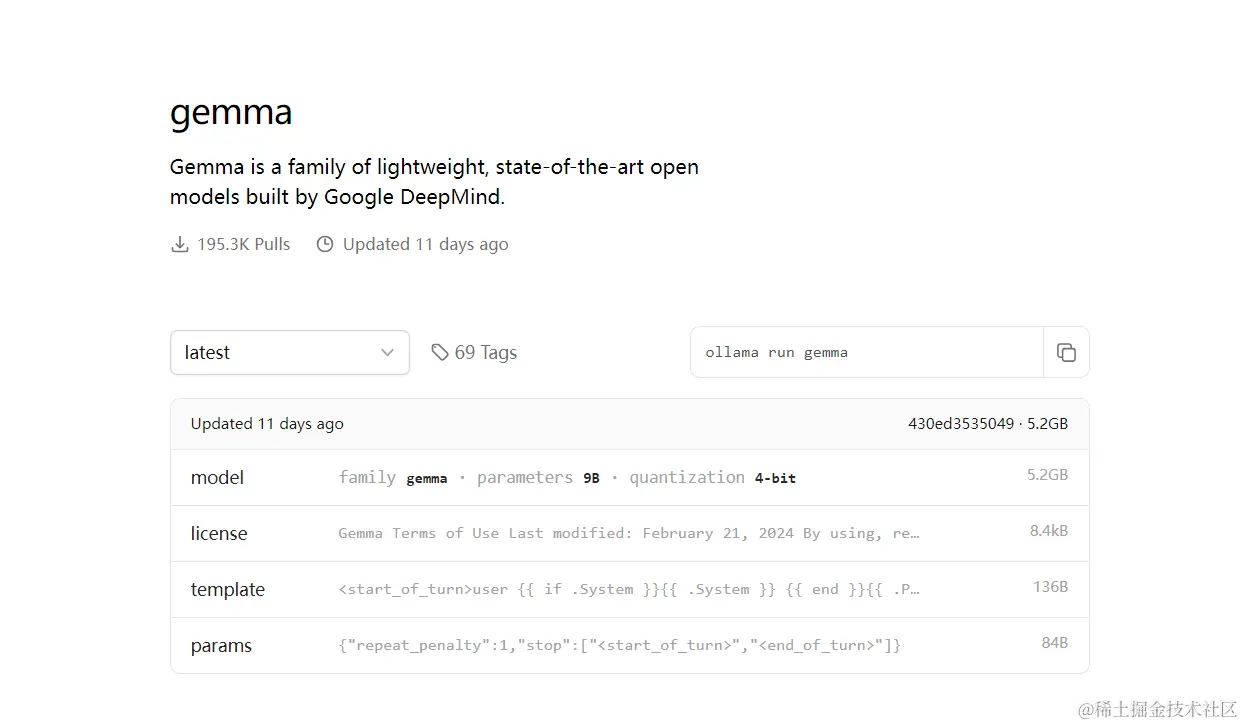The image size is (1244, 726).
Task: Copy the ollama run gemma command
Action: click(1066, 352)
